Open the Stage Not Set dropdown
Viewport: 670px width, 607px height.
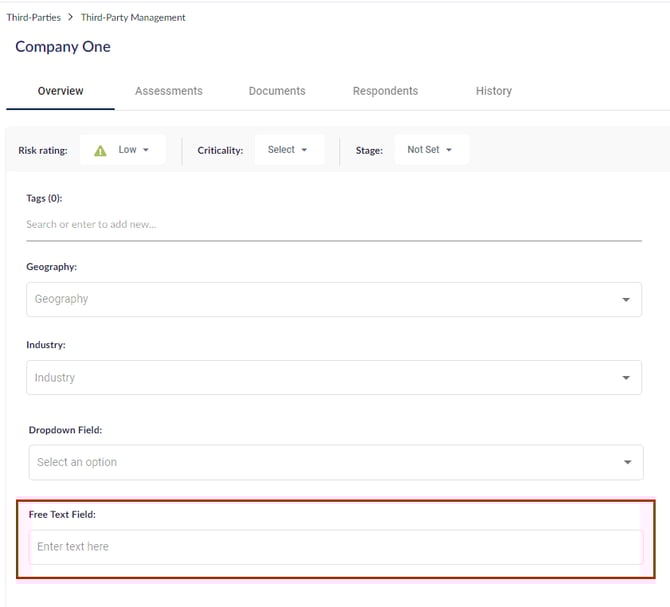click(x=430, y=150)
